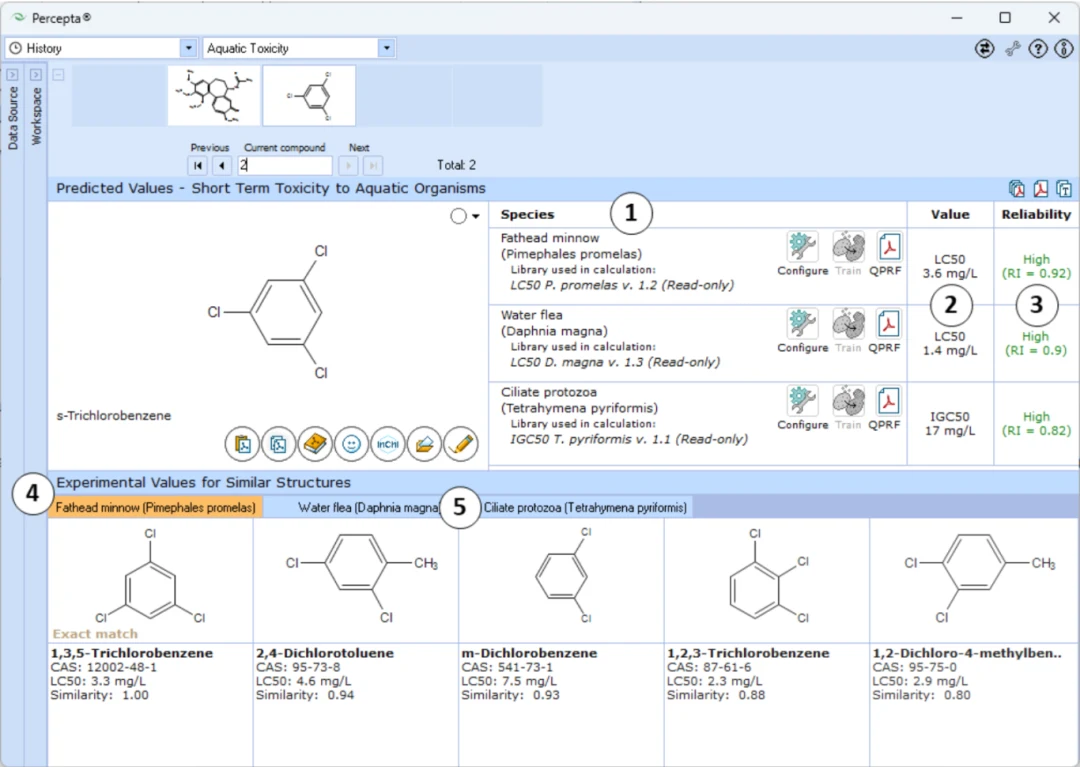Open the wrench settings icon at top right

click(x=1012, y=48)
